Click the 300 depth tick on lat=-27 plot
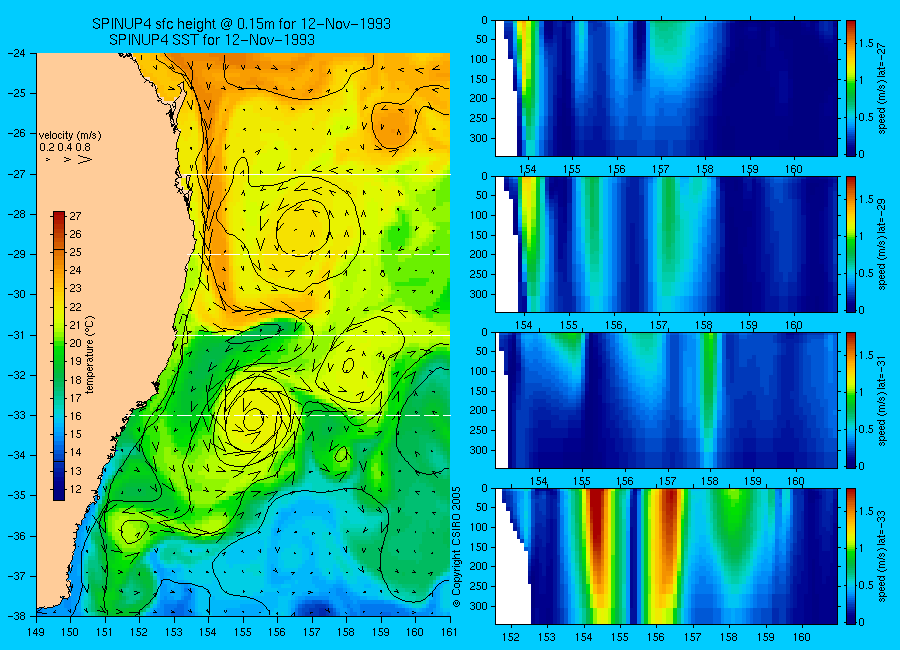This screenshot has height=650, width=900. 479,138
